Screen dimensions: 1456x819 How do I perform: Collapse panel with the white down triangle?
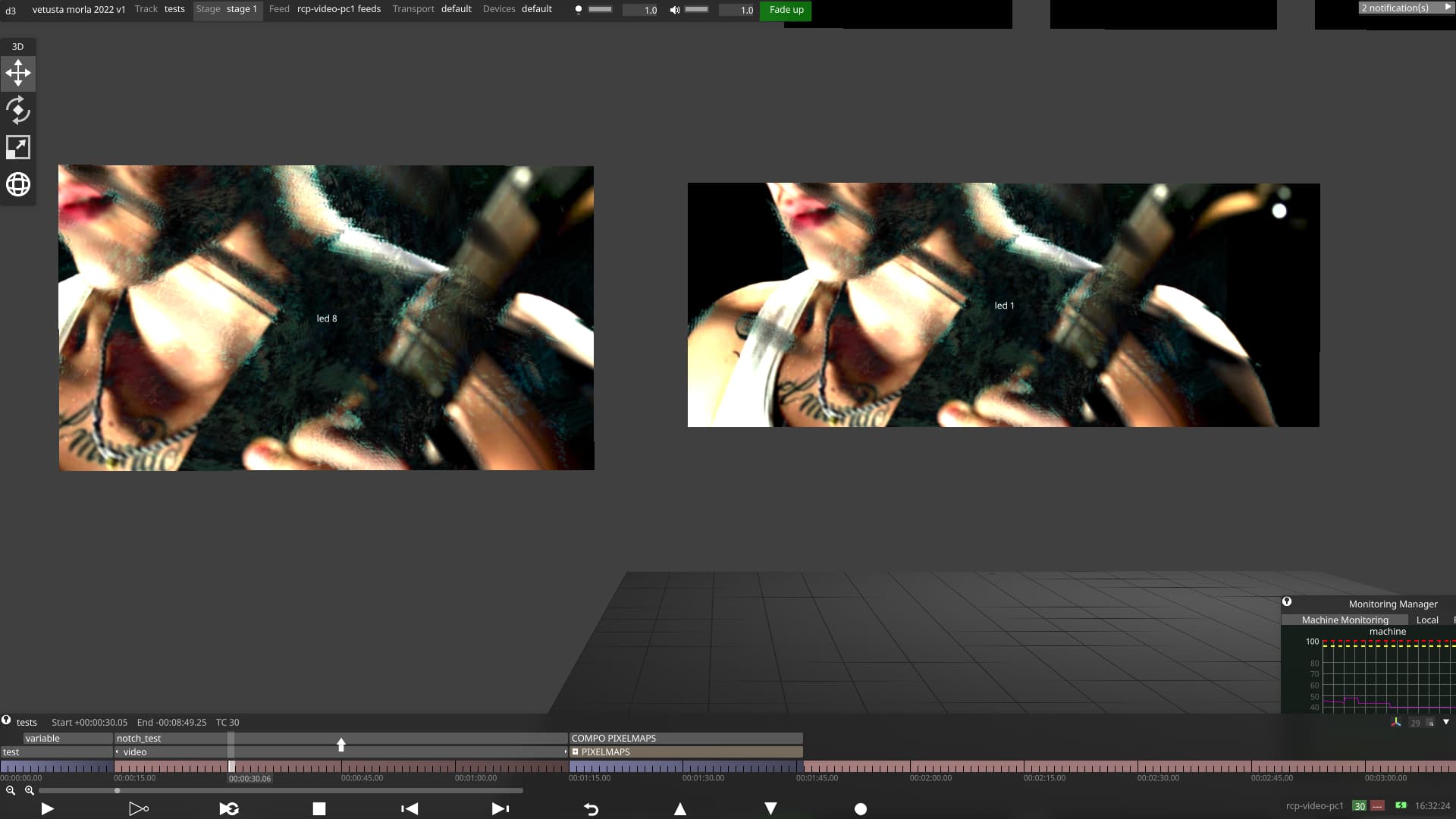pyautogui.click(x=1446, y=722)
